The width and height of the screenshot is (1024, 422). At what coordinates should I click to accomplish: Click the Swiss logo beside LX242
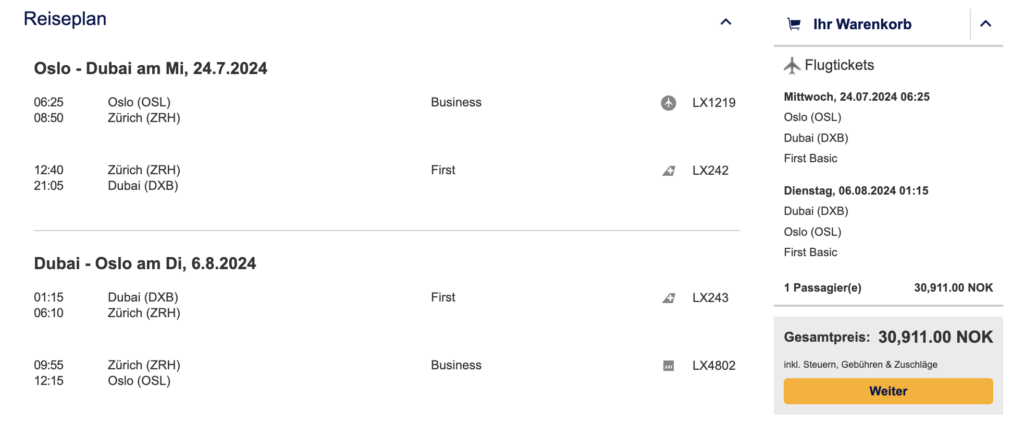669,171
